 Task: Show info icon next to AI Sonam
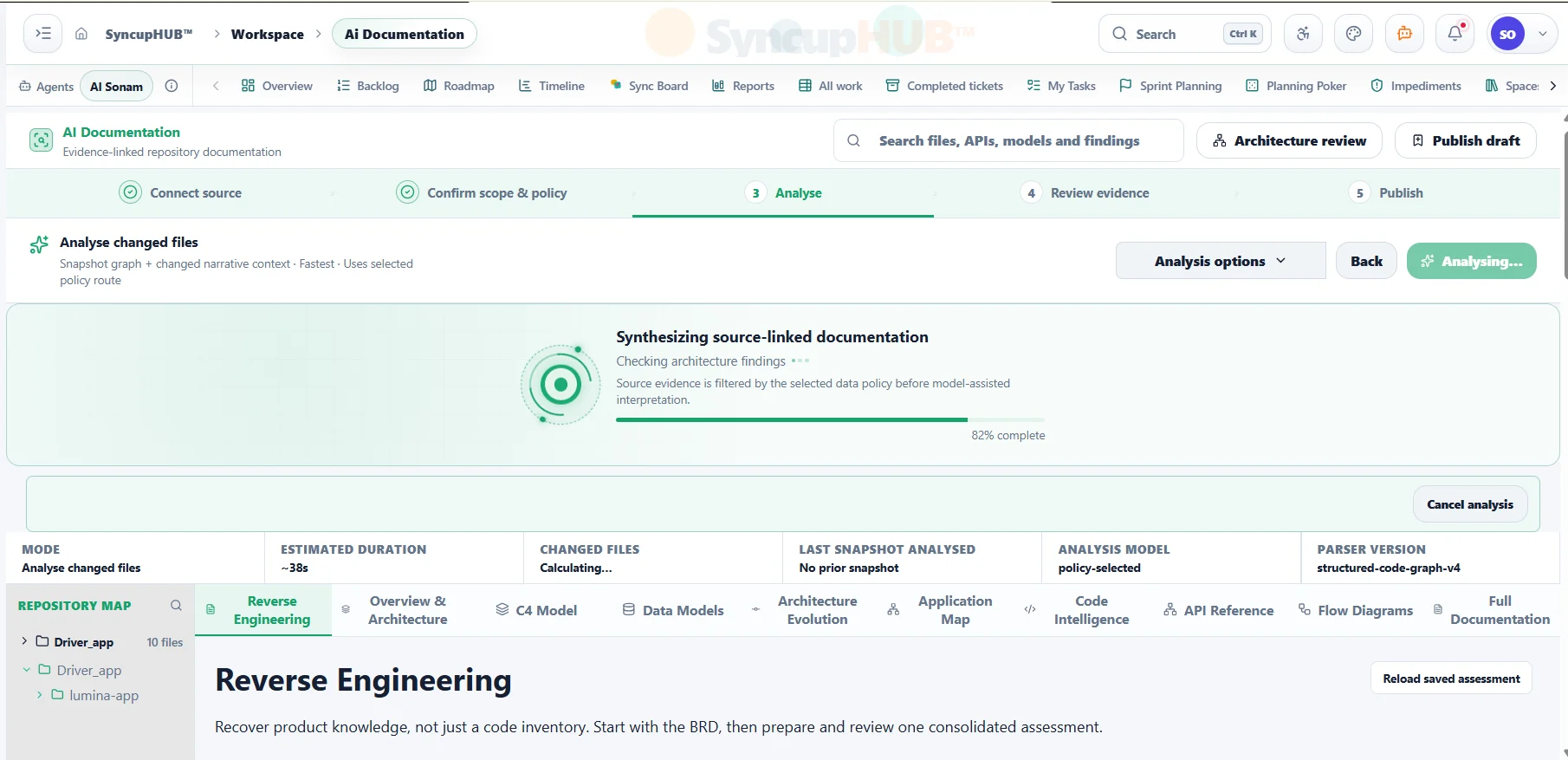click(x=172, y=86)
